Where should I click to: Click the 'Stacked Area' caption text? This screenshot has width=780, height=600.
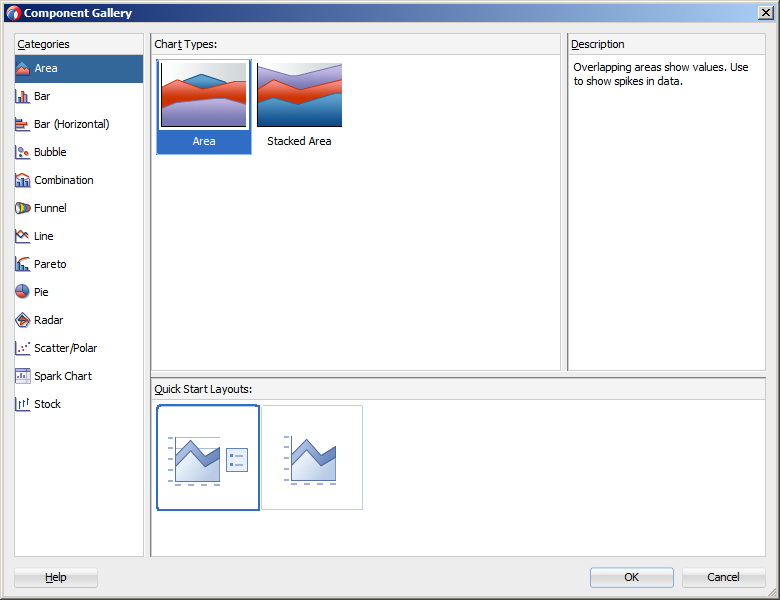click(x=299, y=141)
